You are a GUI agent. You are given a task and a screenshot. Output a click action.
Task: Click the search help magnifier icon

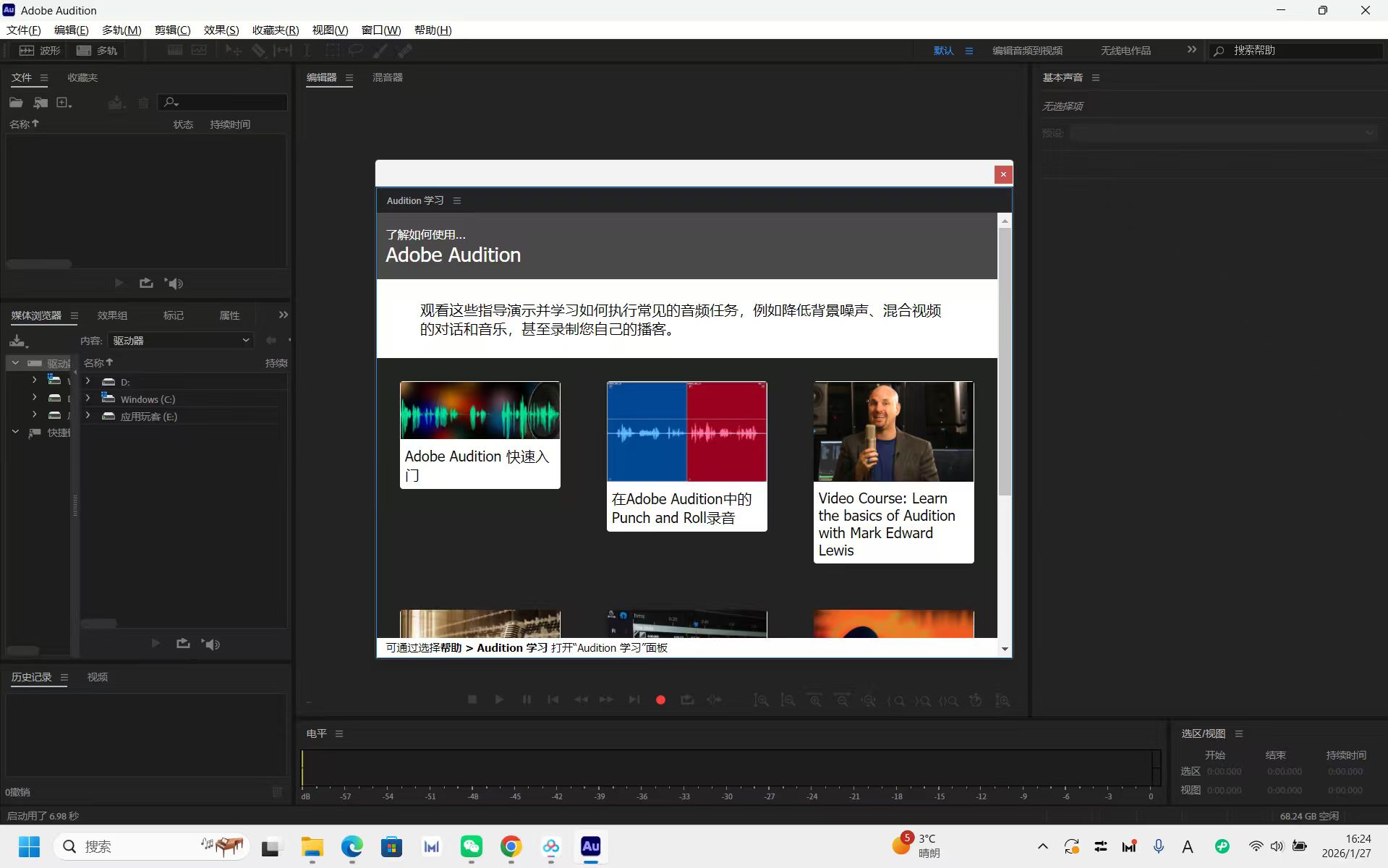click(x=1219, y=51)
